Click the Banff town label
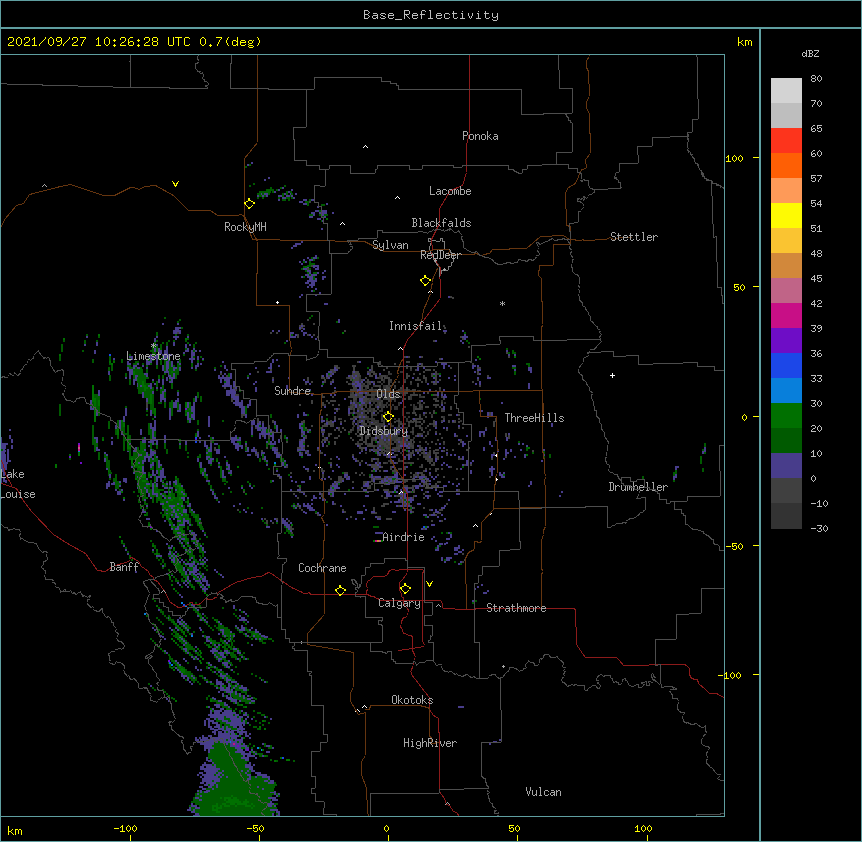This screenshot has width=862, height=842. tap(124, 567)
